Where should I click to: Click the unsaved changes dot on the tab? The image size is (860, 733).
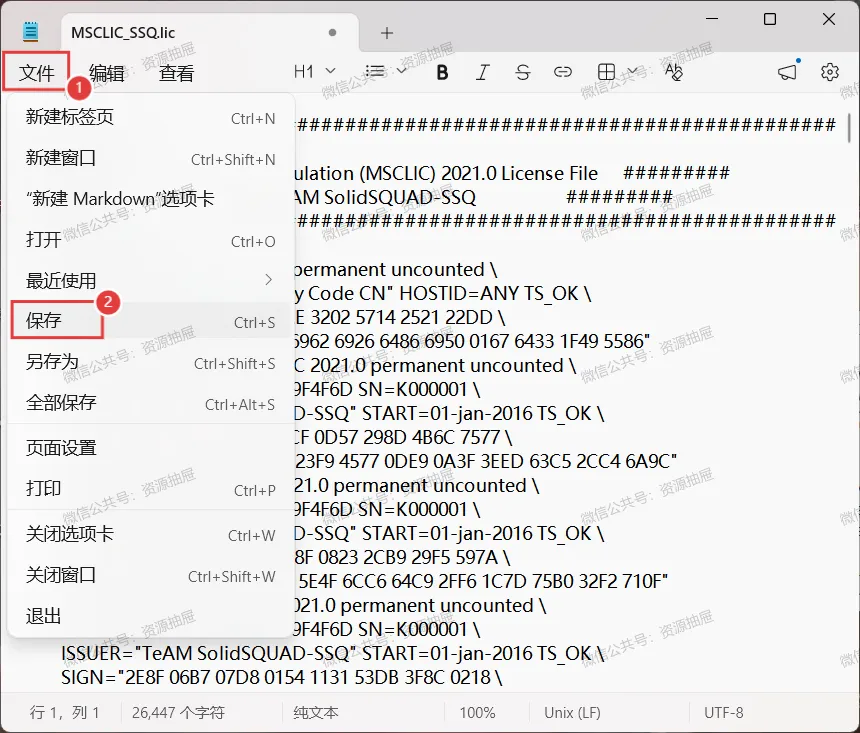coord(332,33)
